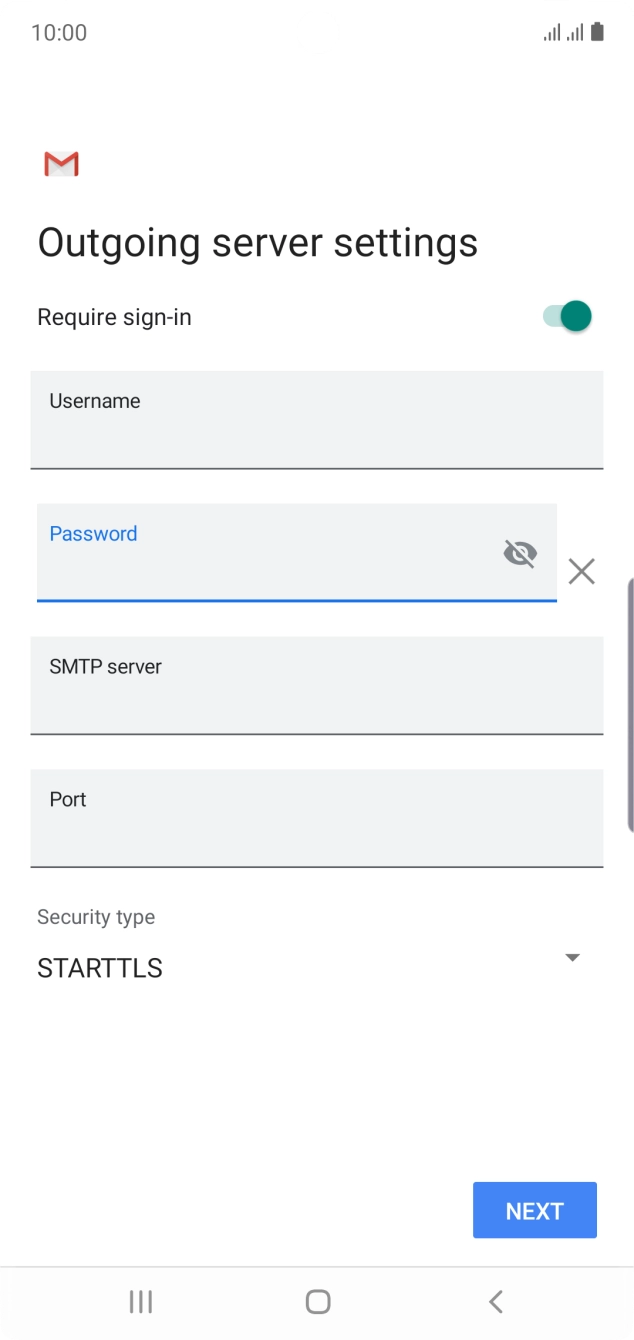Show password via the eye icon
The height and width of the screenshot is (1340, 634).
[x=520, y=553]
